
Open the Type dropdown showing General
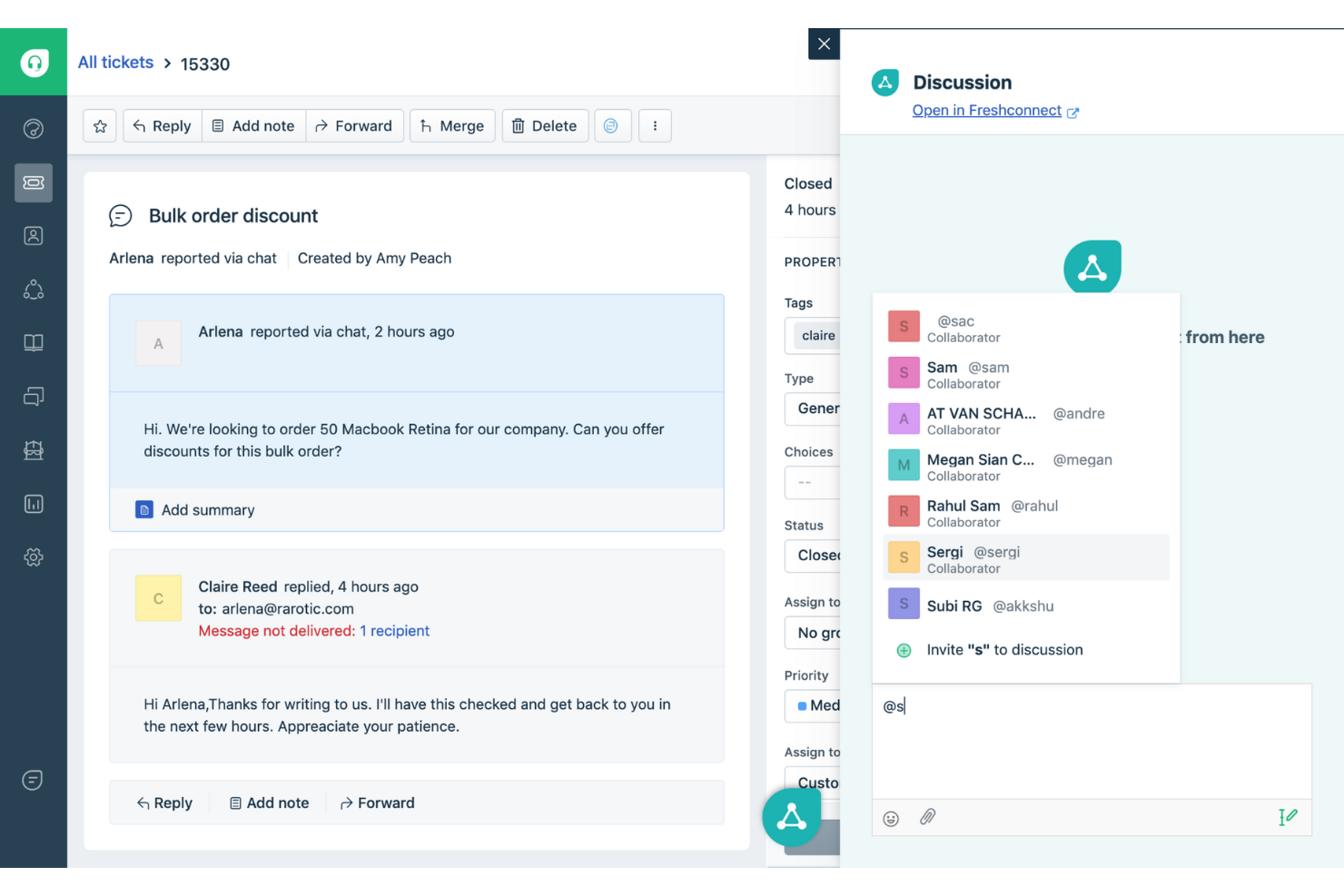pos(815,409)
